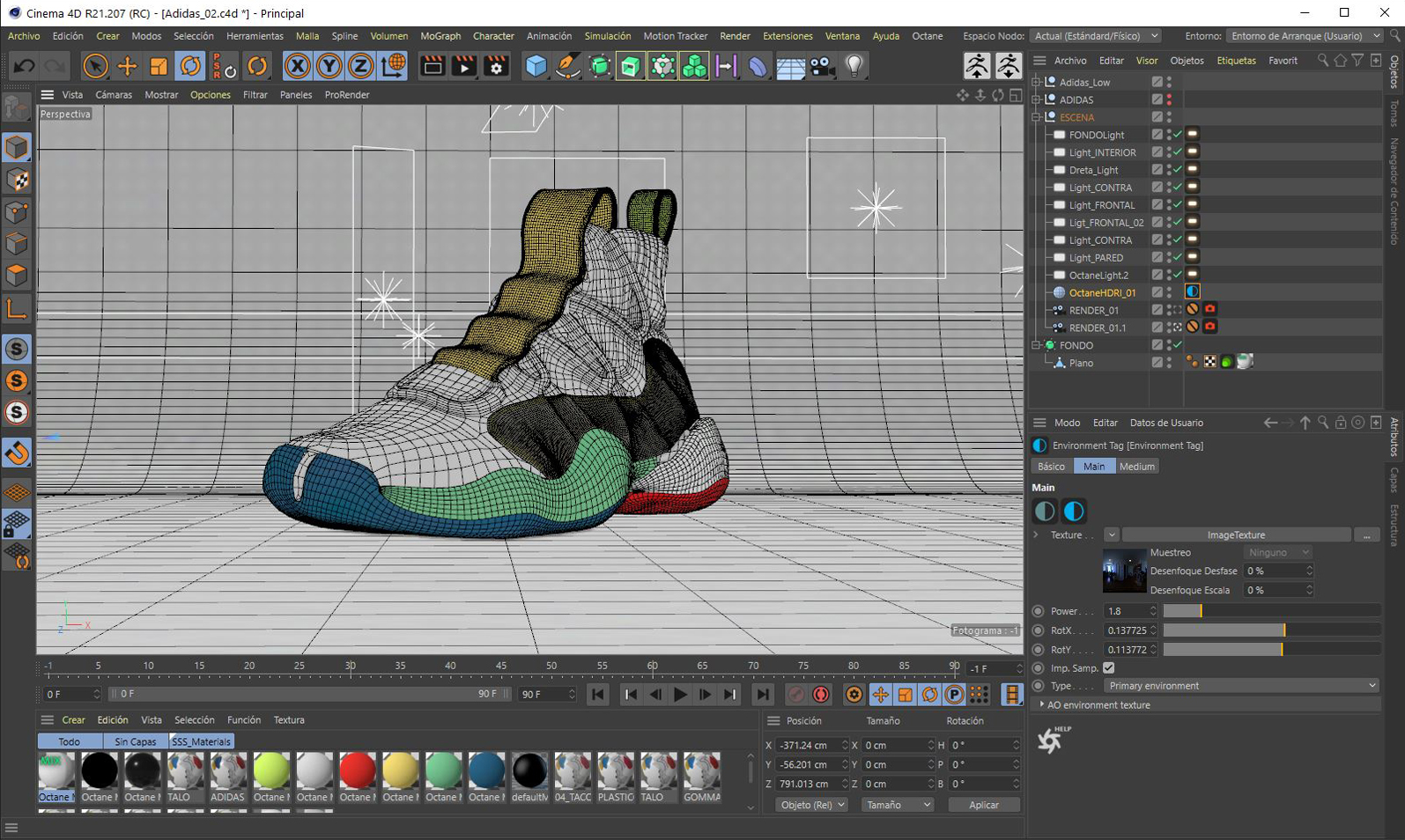
Task: Go to start of animation
Action: click(597, 695)
